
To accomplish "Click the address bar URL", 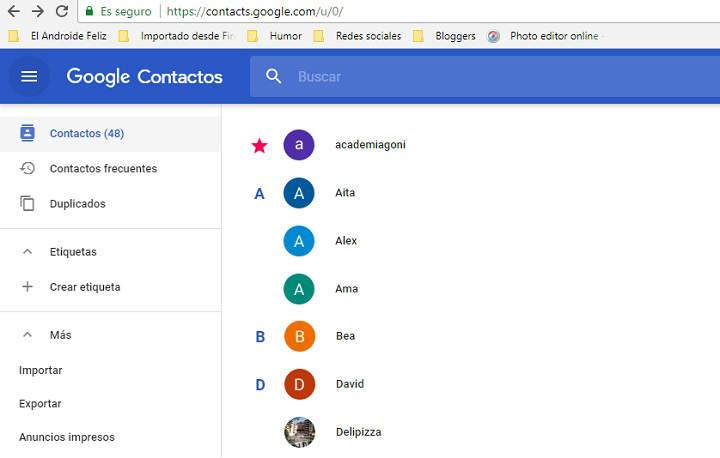I will tap(255, 11).
